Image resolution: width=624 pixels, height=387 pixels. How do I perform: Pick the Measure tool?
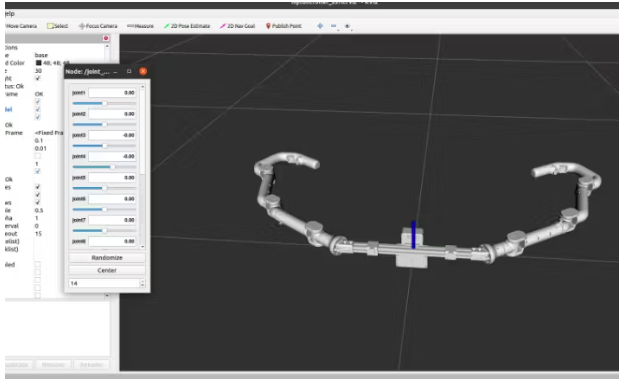click(x=140, y=26)
